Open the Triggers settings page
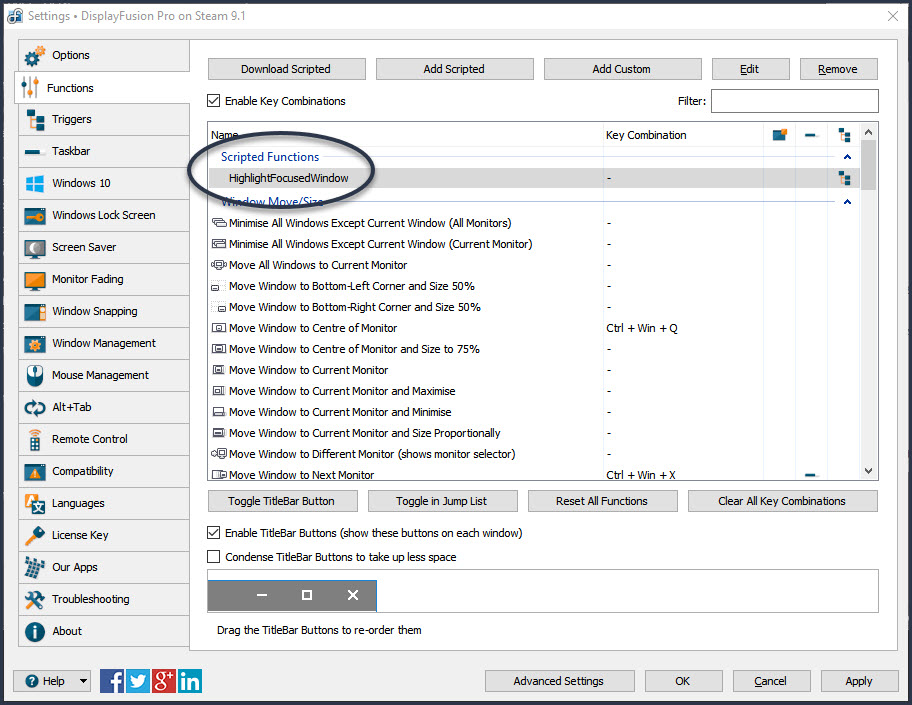The image size is (912, 705). click(x=104, y=119)
